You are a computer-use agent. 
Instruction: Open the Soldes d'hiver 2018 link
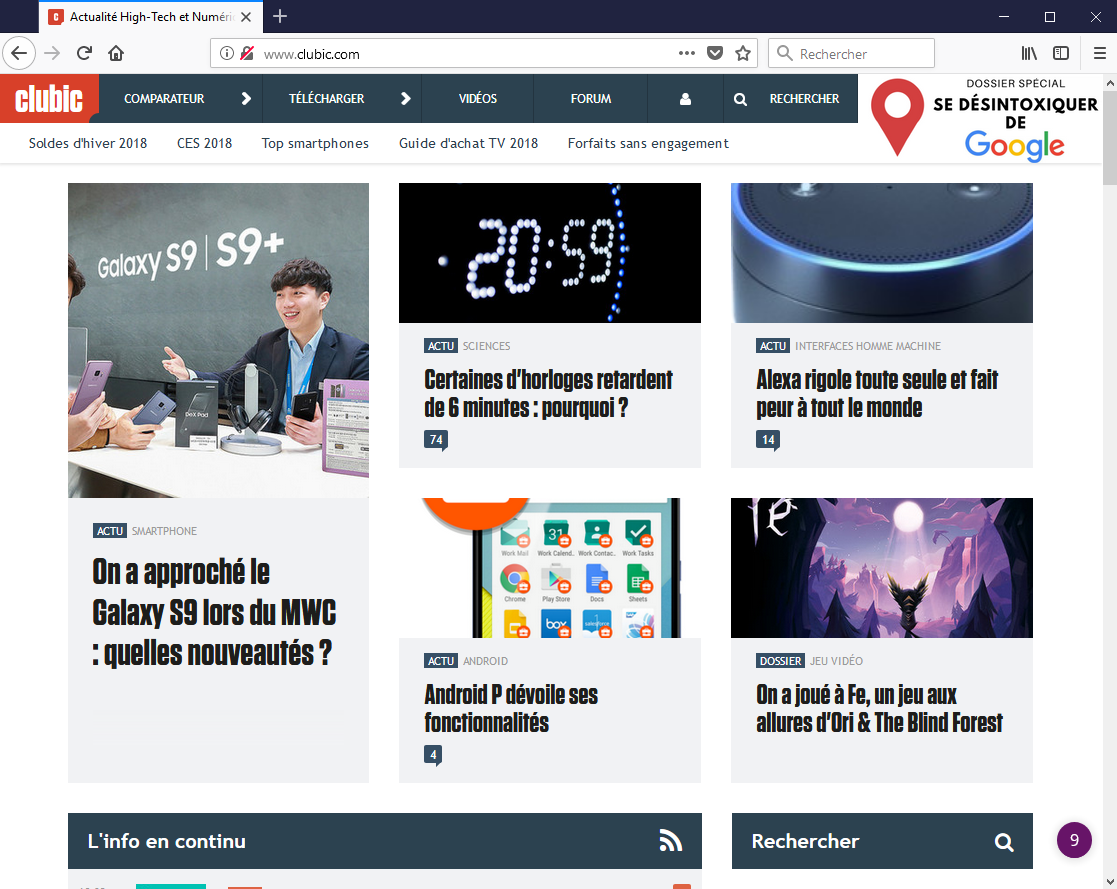point(88,143)
